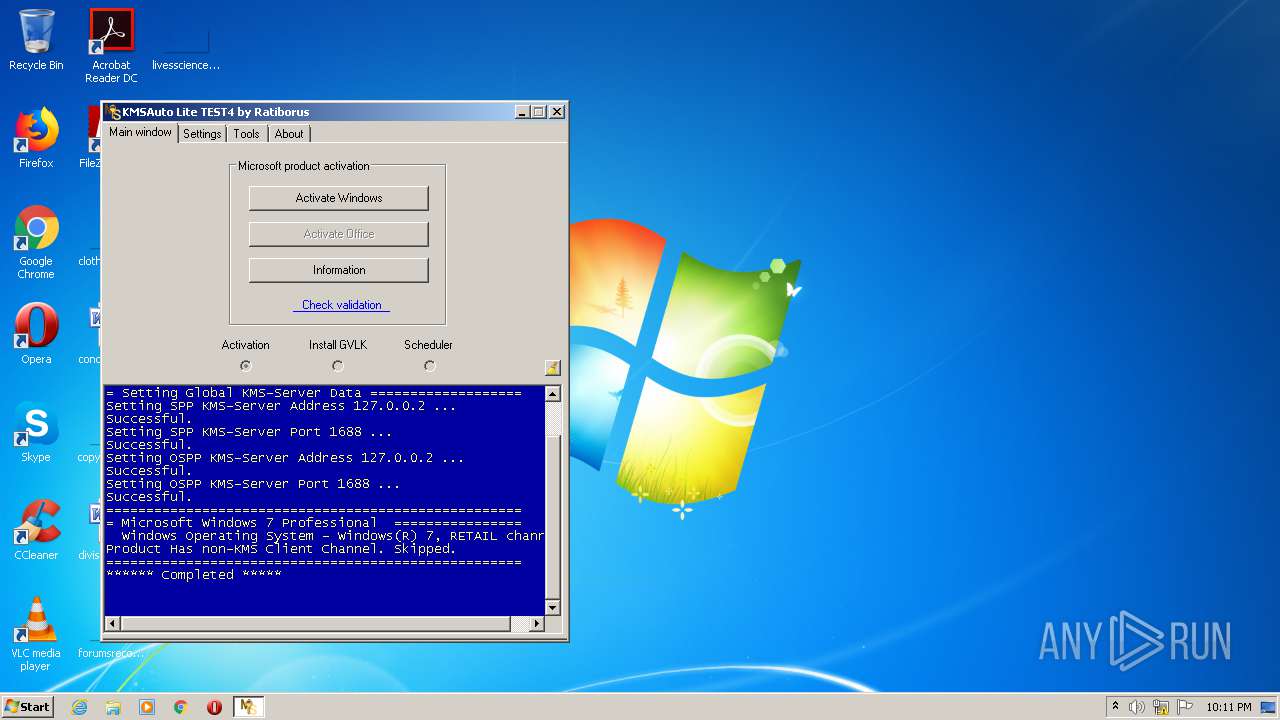Image resolution: width=1280 pixels, height=720 pixels.
Task: Click the taskbar clock showing 10:11 PM
Action: 1228,707
